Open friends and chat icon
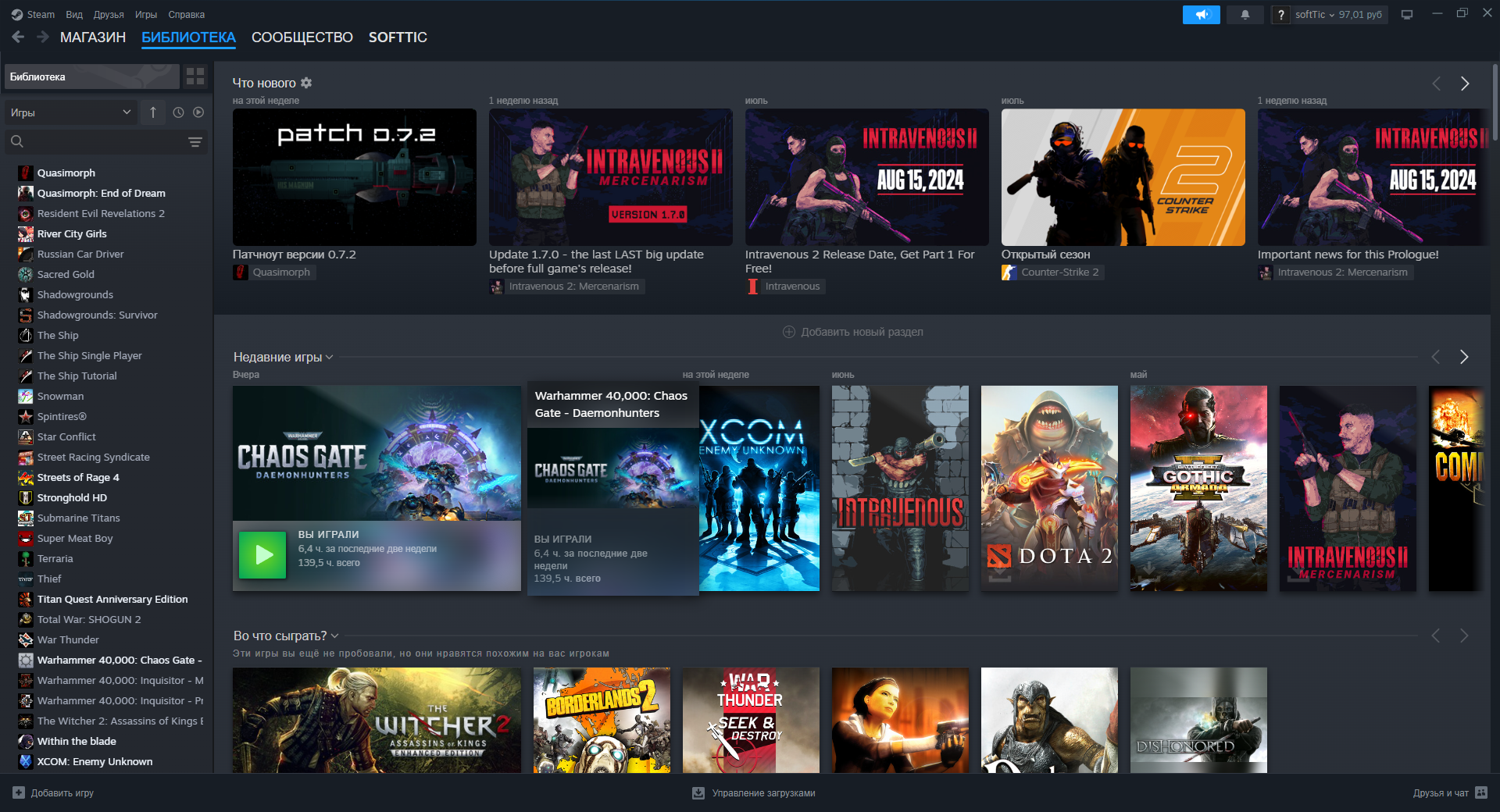 pos(1481,792)
